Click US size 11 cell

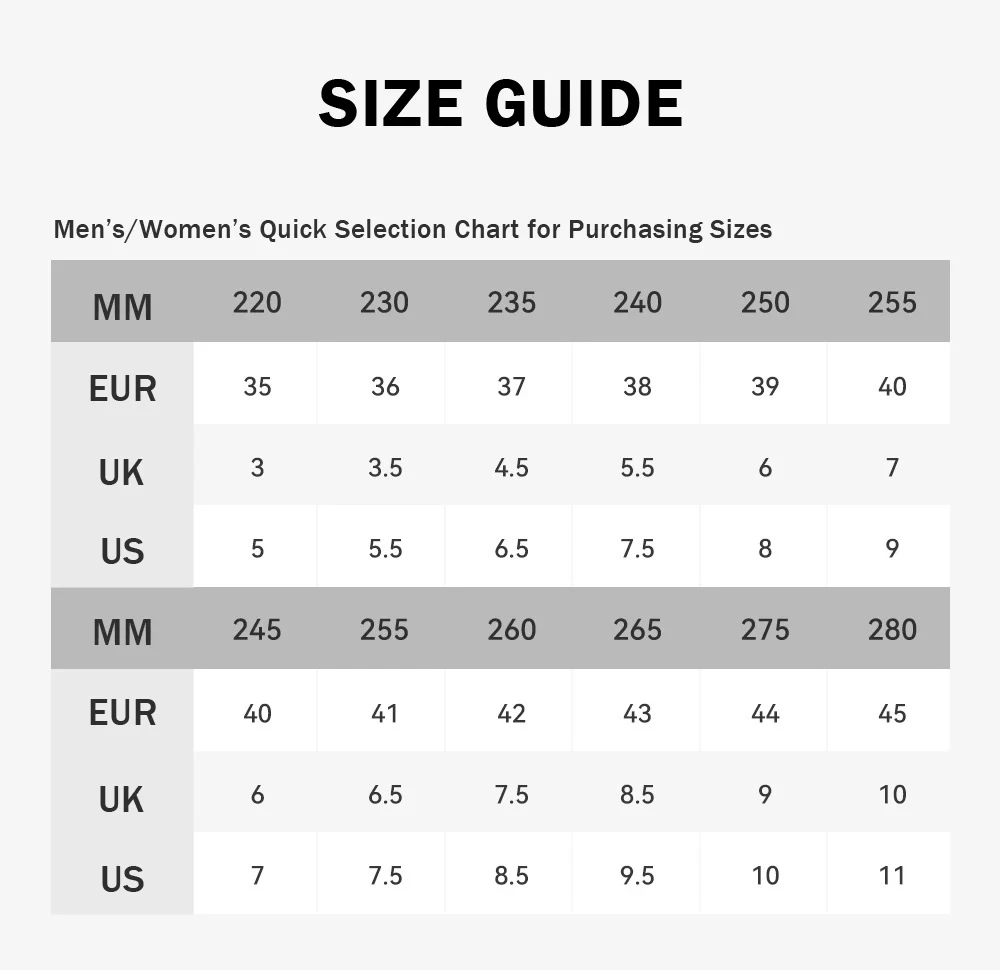tap(892, 875)
